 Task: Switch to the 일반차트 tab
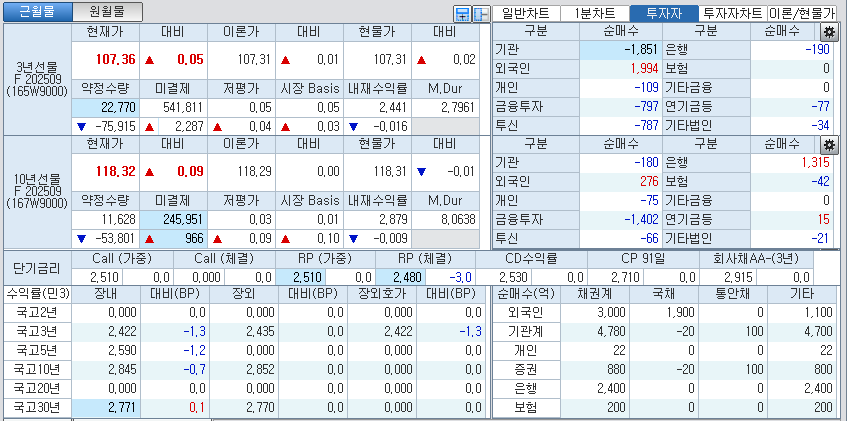click(x=526, y=14)
